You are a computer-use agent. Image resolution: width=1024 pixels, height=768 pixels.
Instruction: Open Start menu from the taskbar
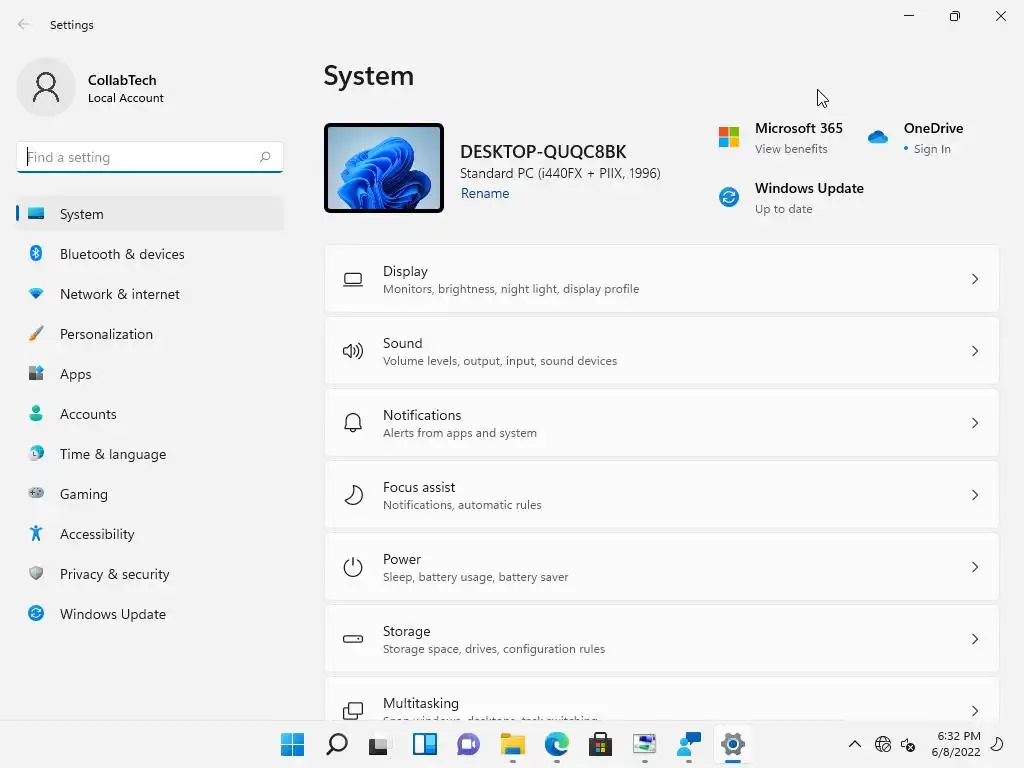(x=292, y=744)
